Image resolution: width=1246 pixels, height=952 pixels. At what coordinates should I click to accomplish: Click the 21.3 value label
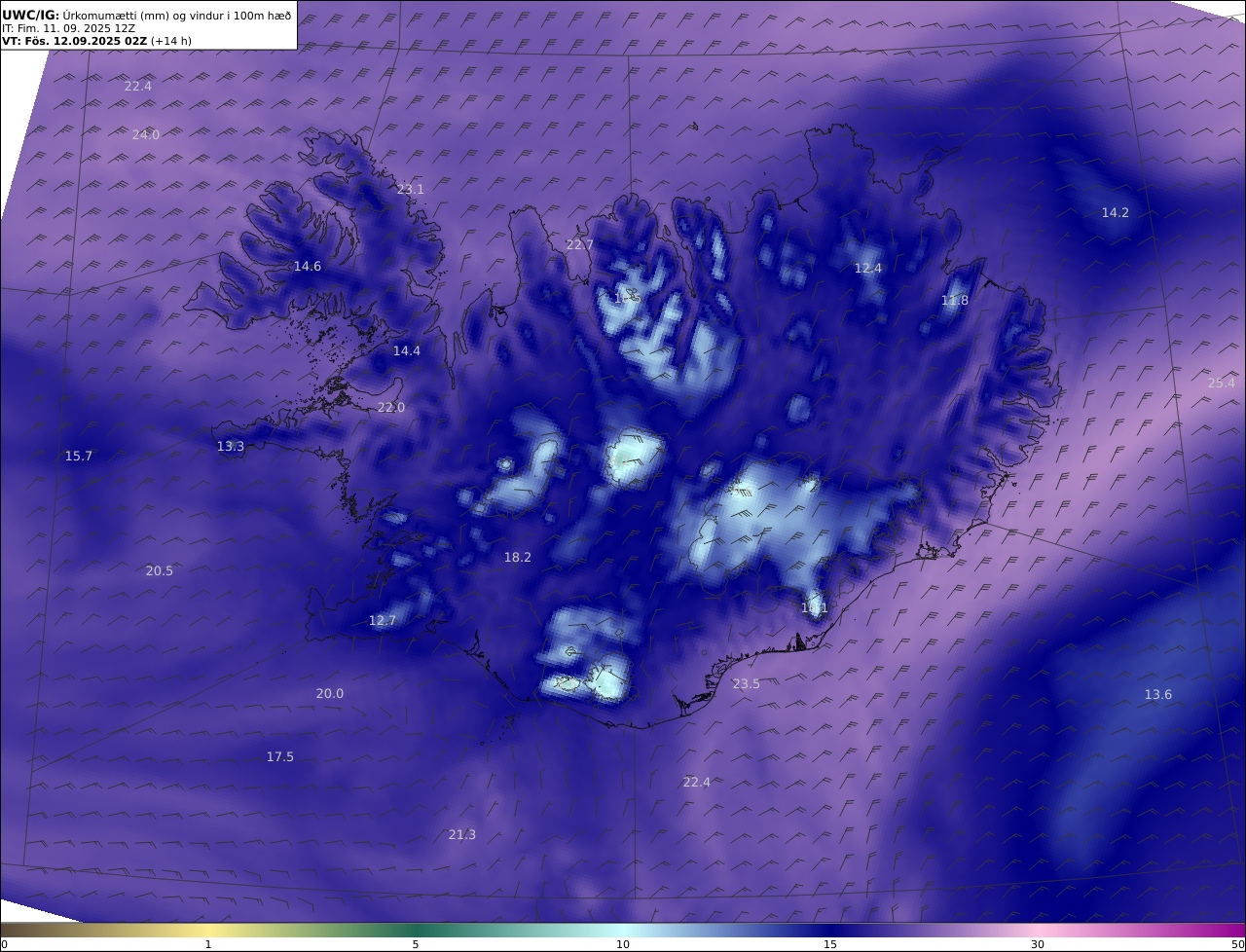click(462, 834)
